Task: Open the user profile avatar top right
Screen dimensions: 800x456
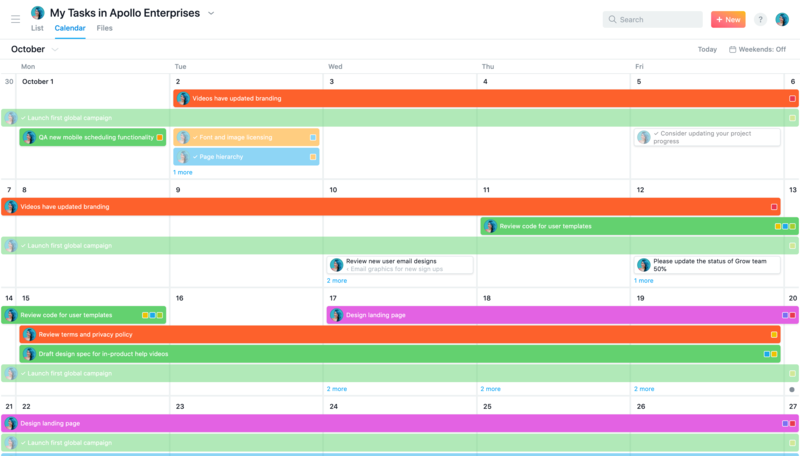Action: pyautogui.click(x=782, y=19)
